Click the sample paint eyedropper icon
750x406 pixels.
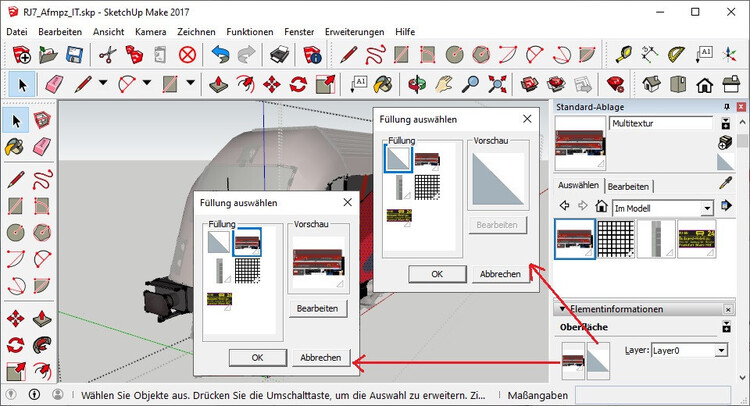point(726,183)
